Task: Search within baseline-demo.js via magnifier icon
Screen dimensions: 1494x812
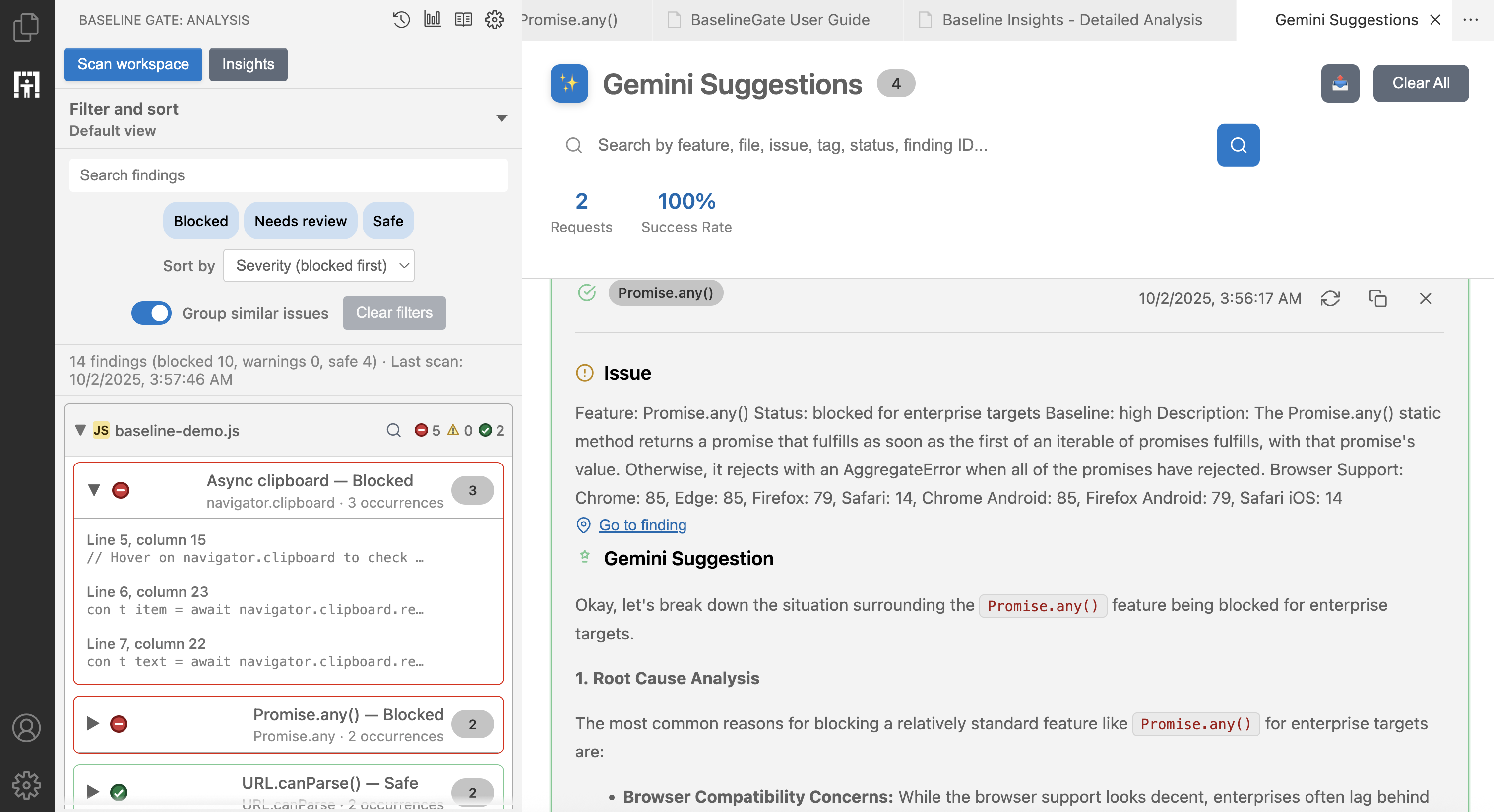Action: (393, 430)
